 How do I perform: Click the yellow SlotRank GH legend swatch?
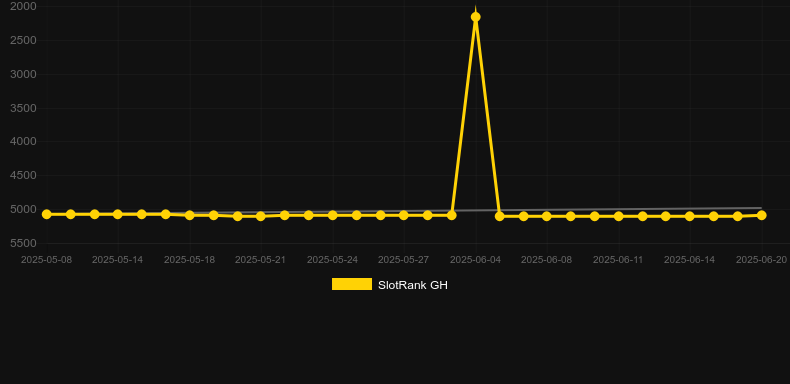tap(352, 284)
